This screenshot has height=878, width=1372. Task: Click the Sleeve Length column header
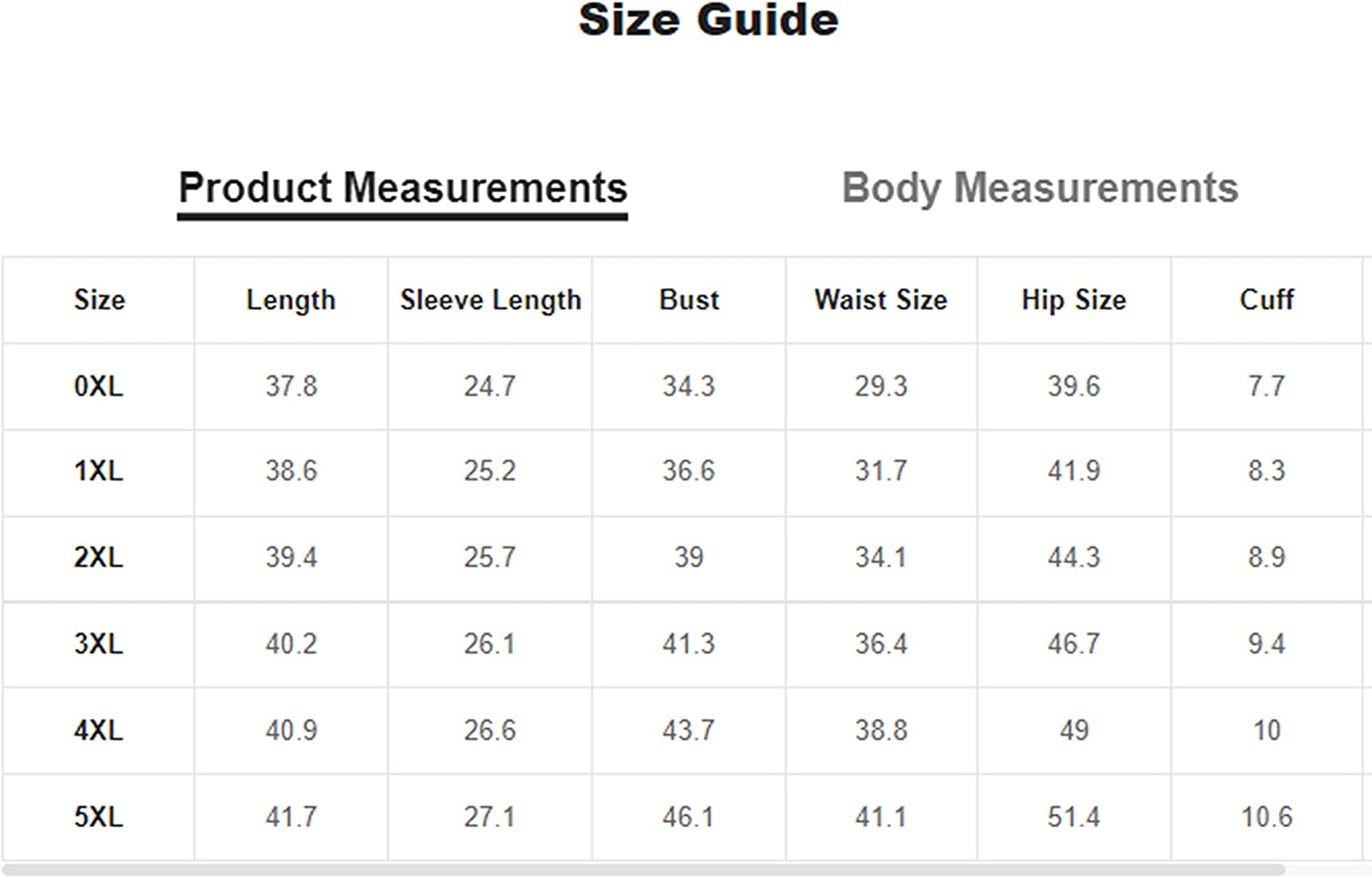coord(490,300)
